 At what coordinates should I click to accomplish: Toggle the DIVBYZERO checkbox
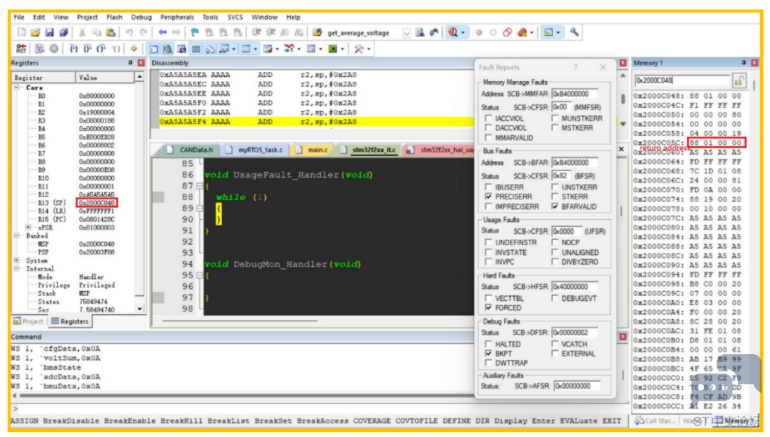click(x=555, y=262)
